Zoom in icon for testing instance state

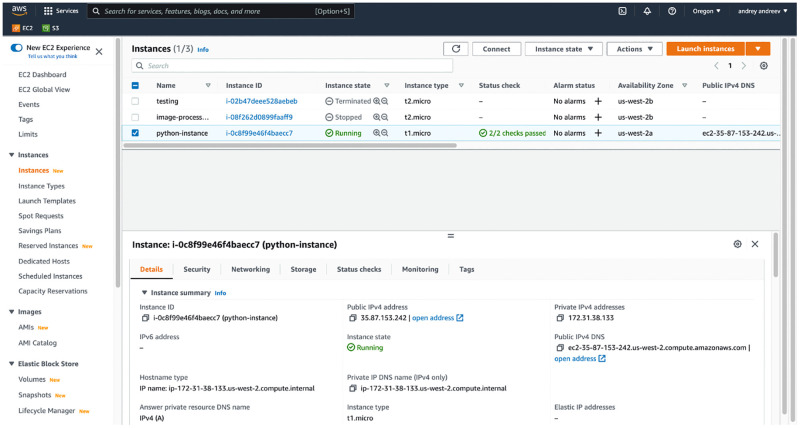click(377, 102)
